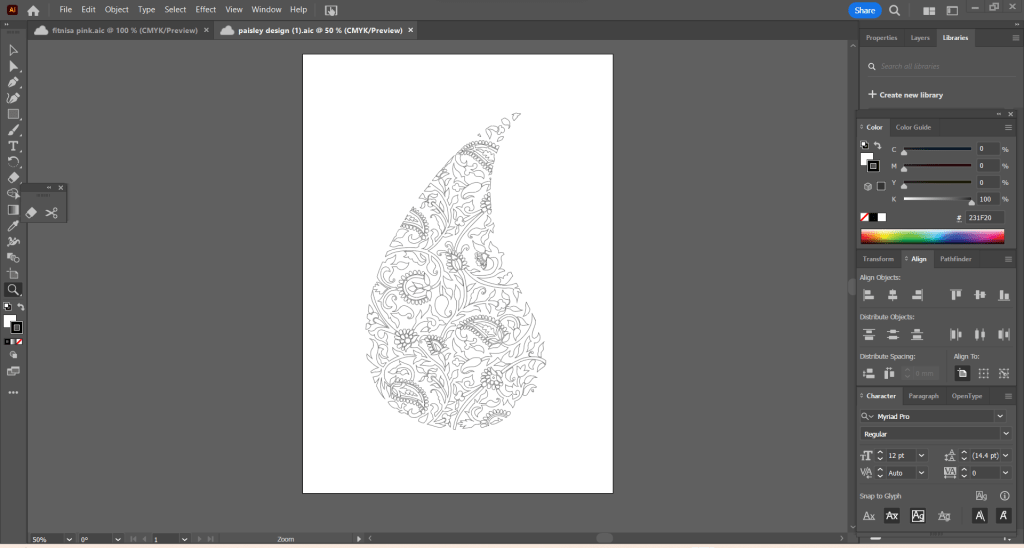Click Create new library
This screenshot has height=548, width=1024.
(x=910, y=95)
